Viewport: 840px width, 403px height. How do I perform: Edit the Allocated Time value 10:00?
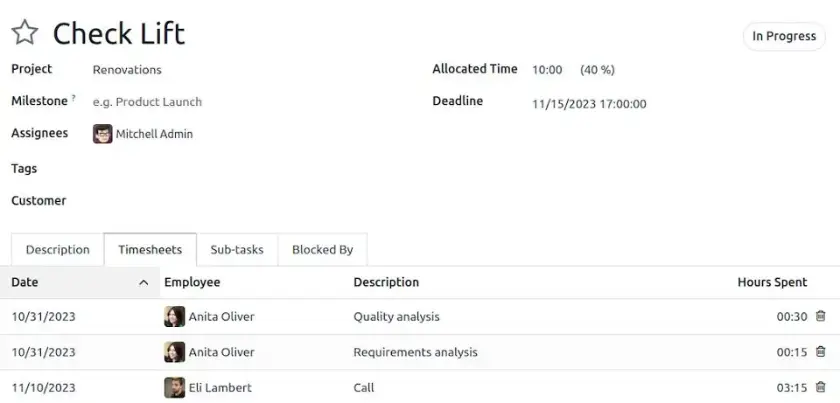(547, 70)
